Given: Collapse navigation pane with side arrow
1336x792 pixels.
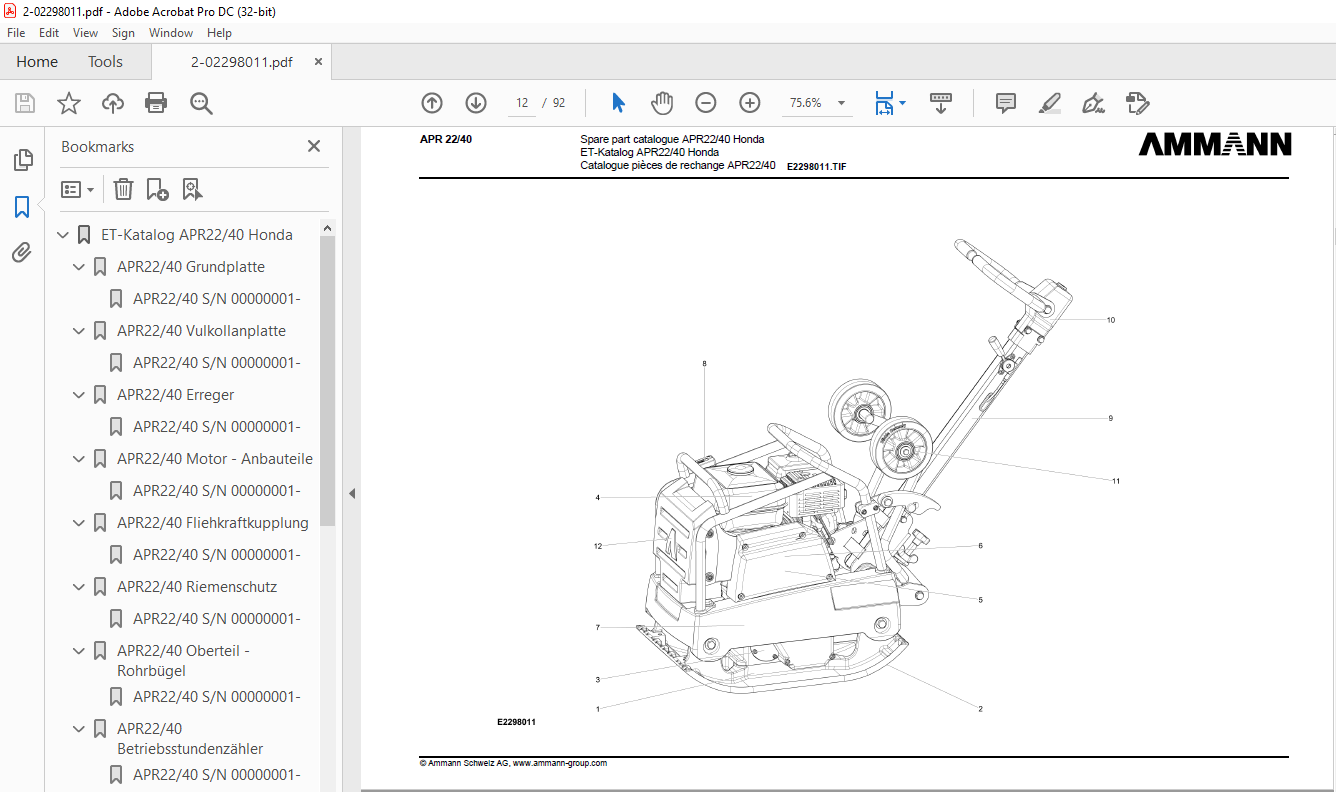Looking at the screenshot, I should coord(352,493).
